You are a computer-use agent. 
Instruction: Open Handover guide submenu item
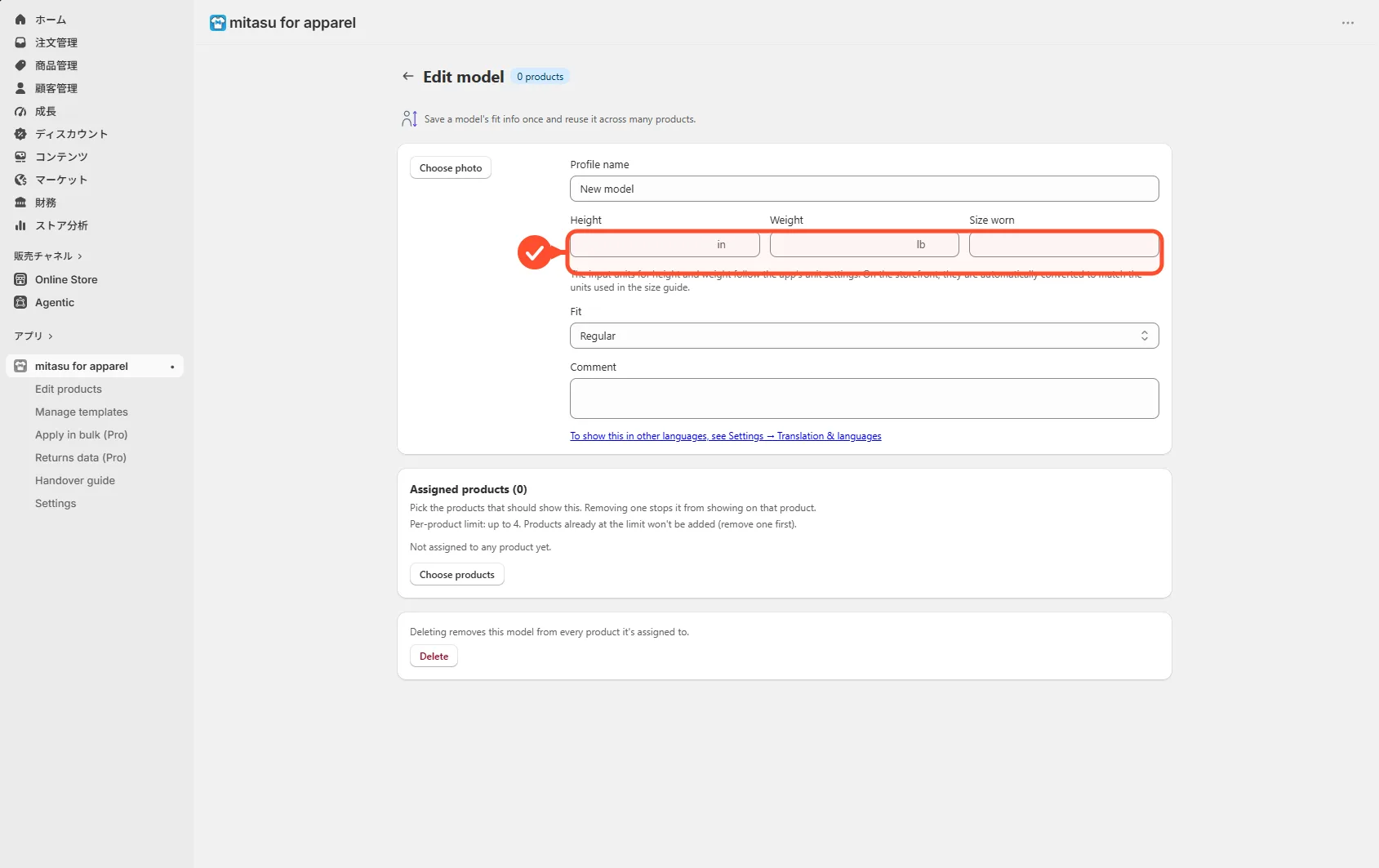[x=75, y=480]
